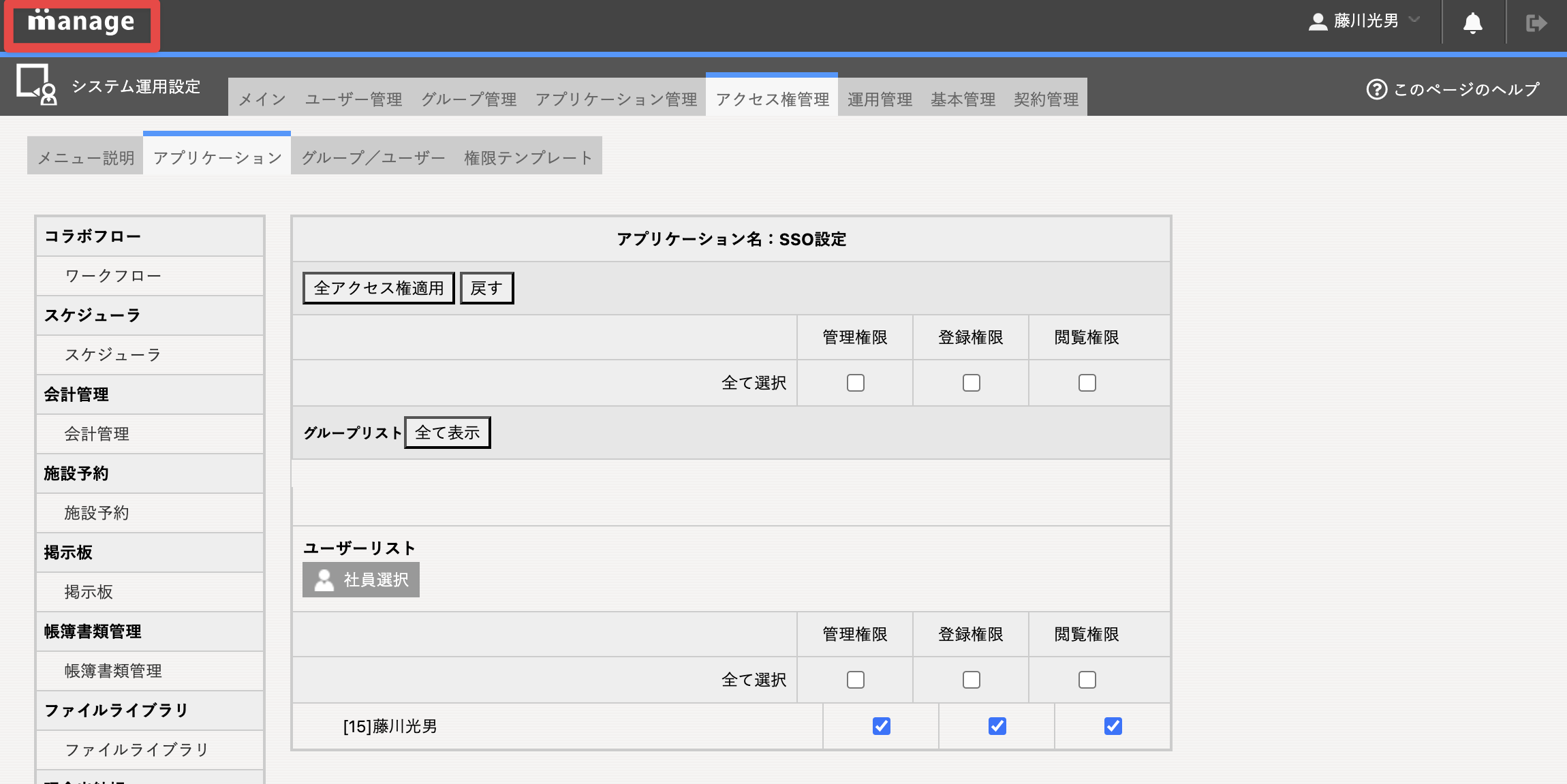Click the 戻す button

pos(486,288)
